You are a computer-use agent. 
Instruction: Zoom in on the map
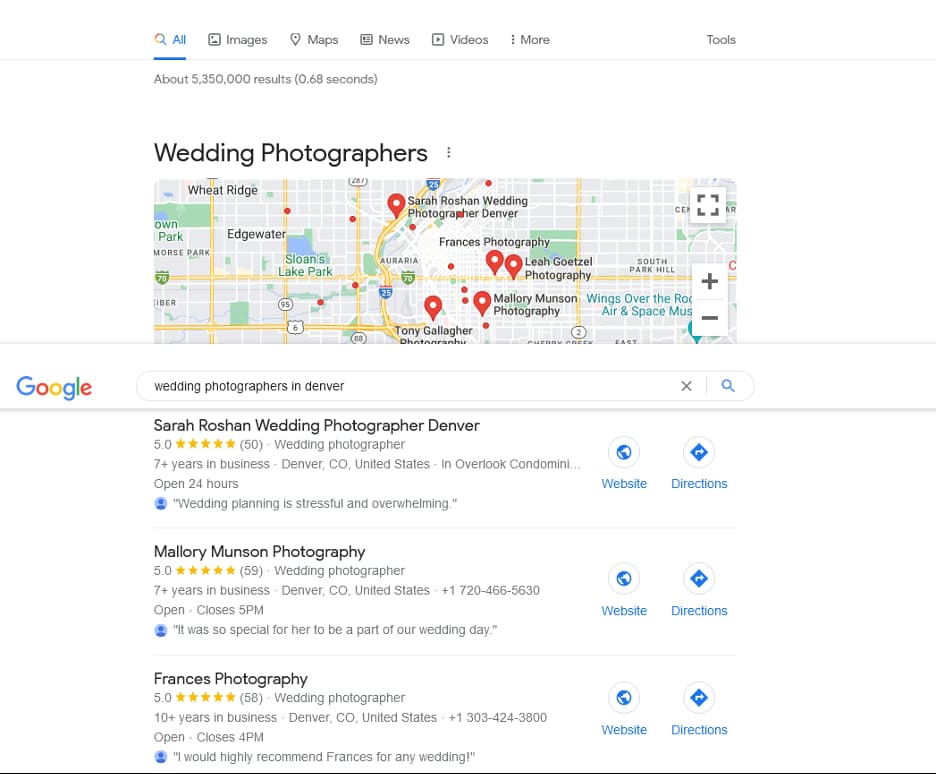tap(709, 282)
